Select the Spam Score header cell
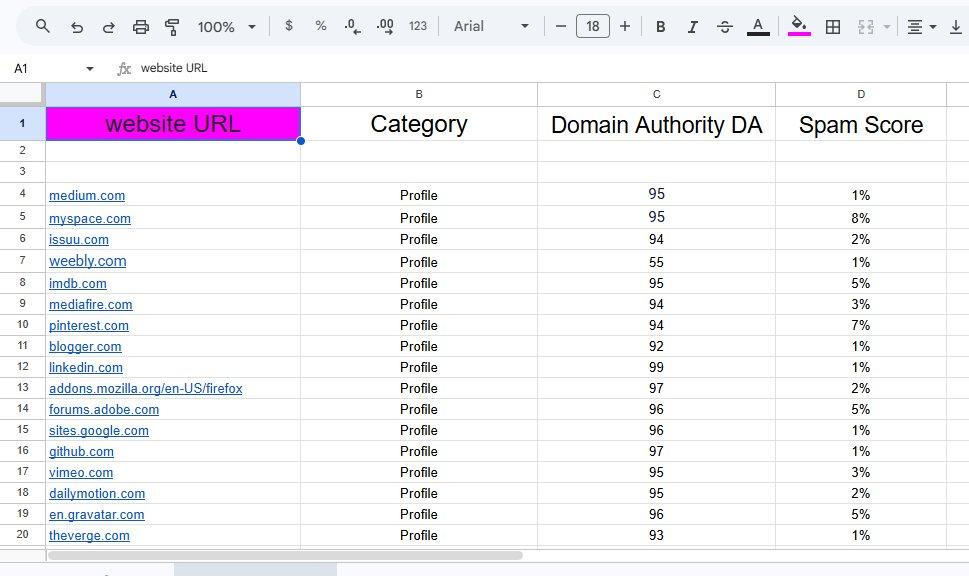This screenshot has width=969, height=576. click(x=861, y=124)
